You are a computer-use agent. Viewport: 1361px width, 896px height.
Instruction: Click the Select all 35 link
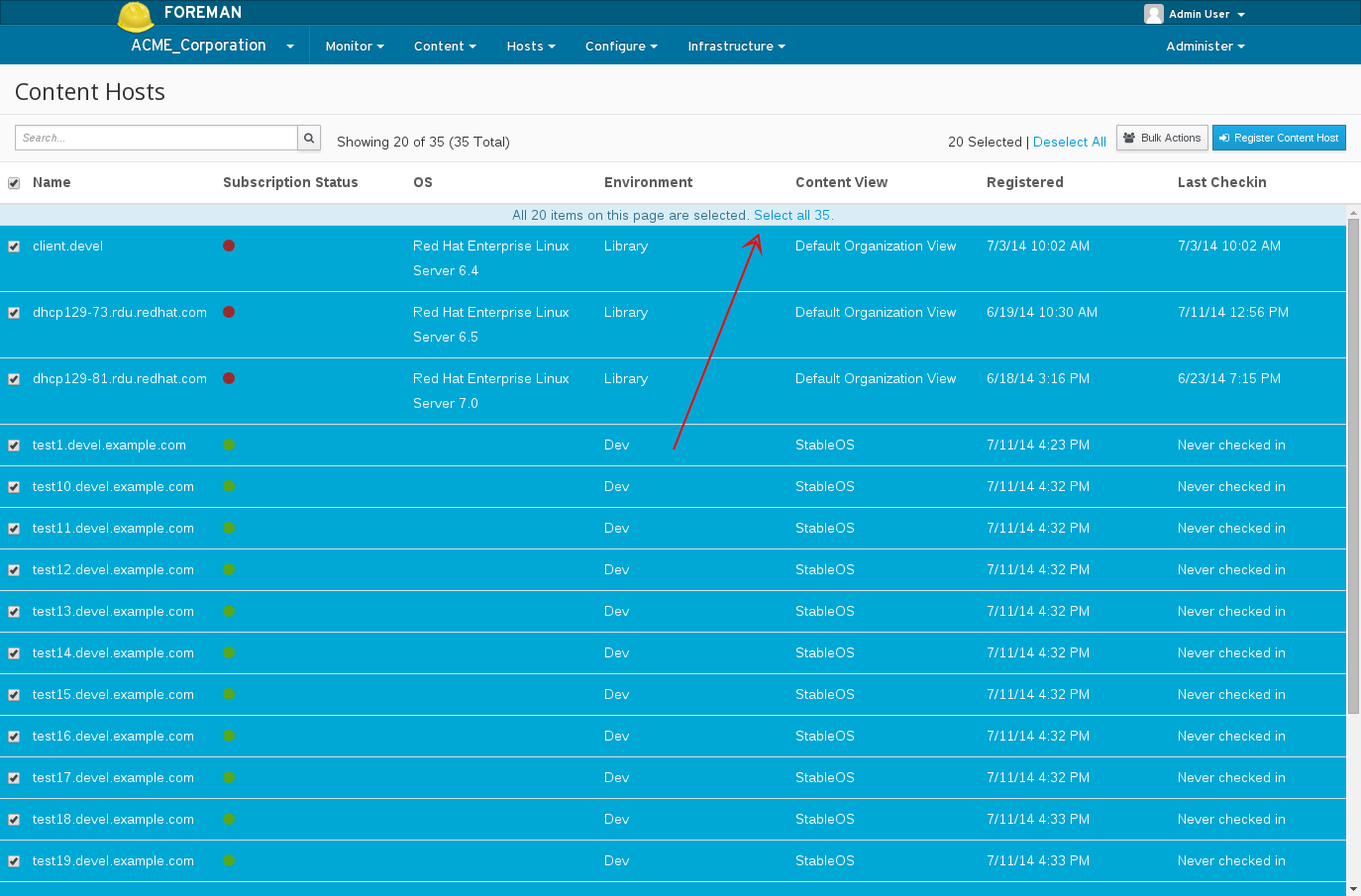[x=792, y=215]
